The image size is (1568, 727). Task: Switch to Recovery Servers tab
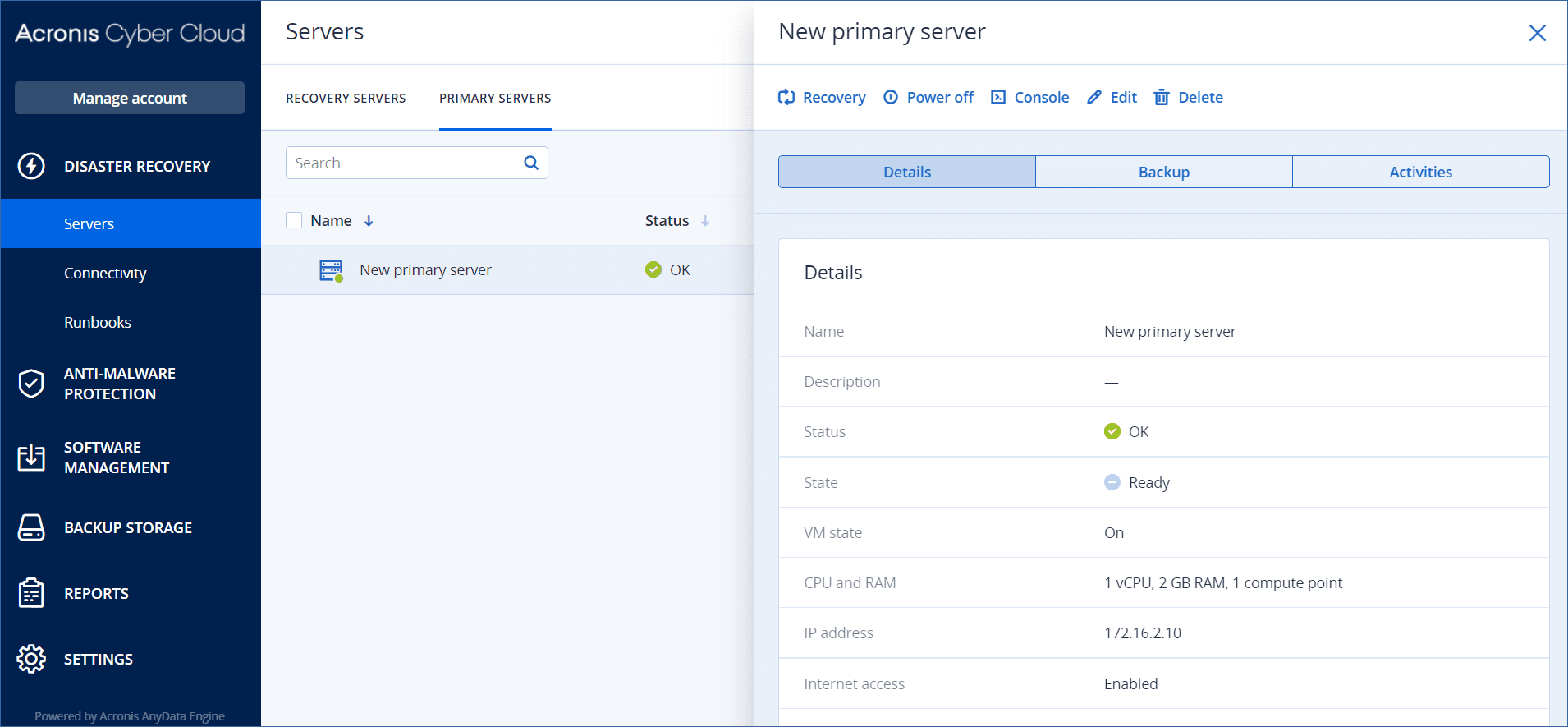pyautogui.click(x=346, y=98)
